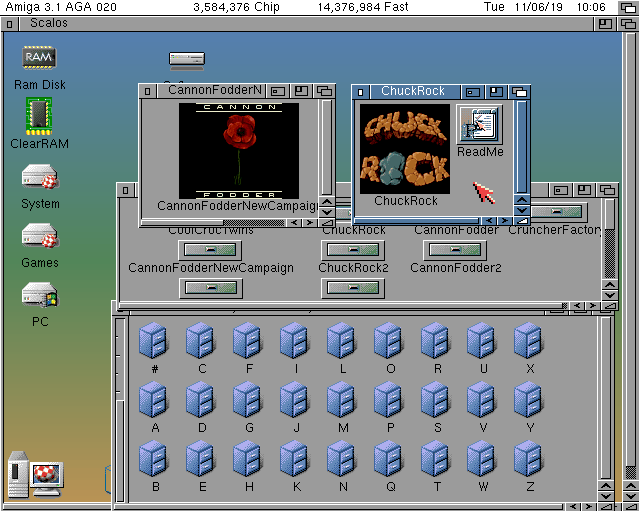Open the H drawer folder
The width and height of the screenshot is (639, 511).
pyautogui.click(x=247, y=458)
